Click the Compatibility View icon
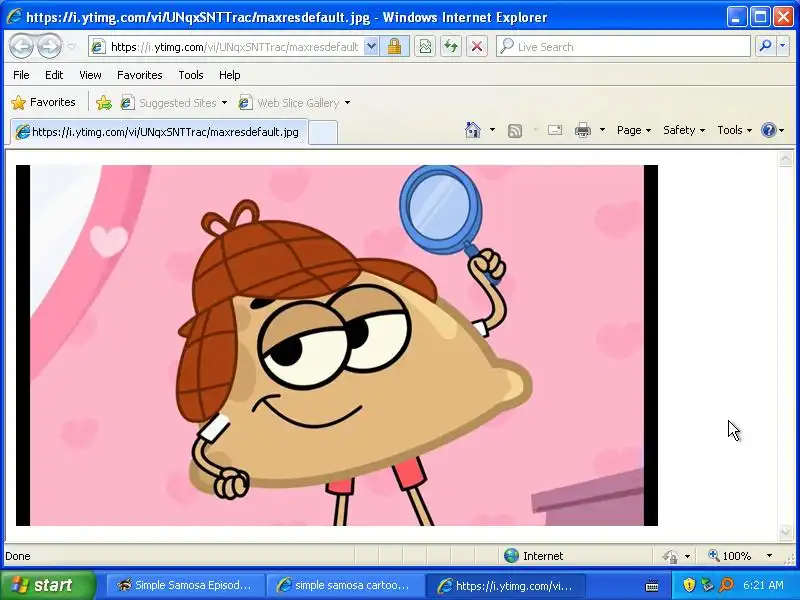Viewport: 800px width, 600px height. click(x=424, y=47)
